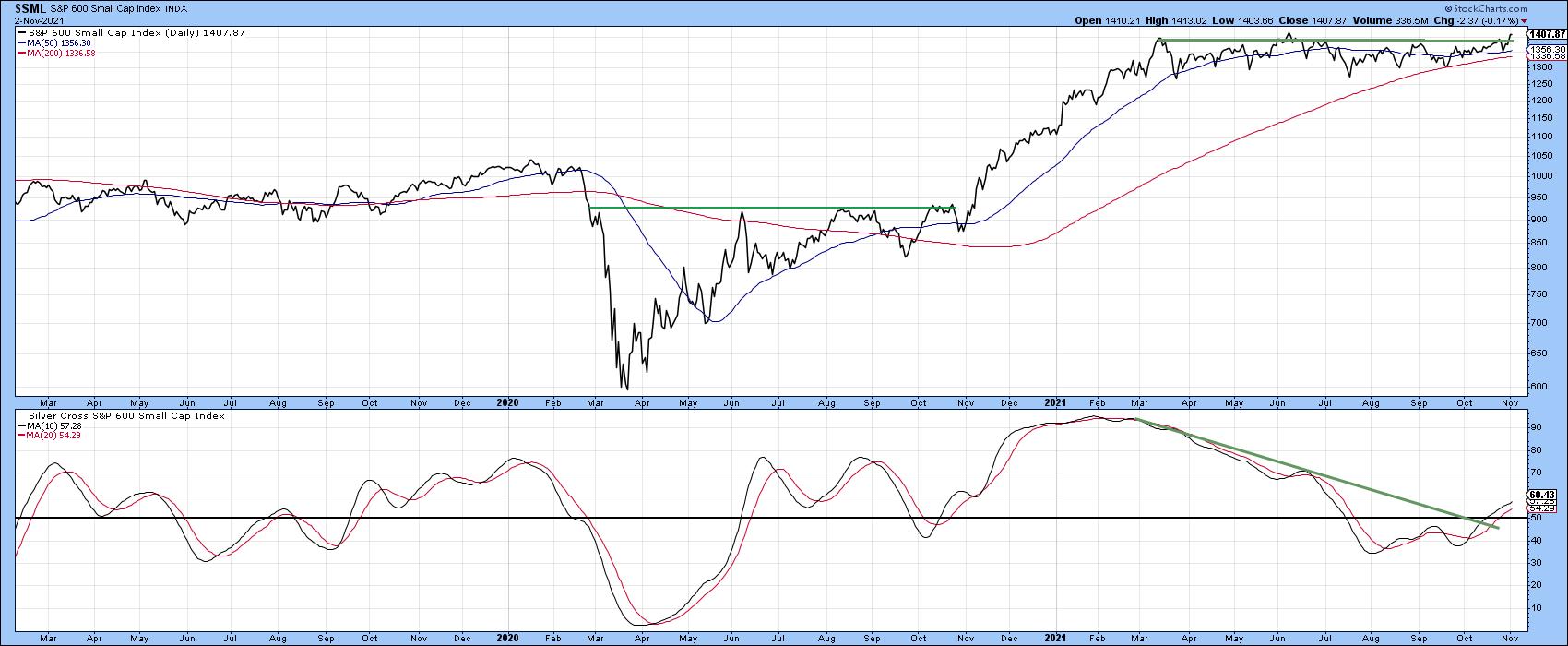Click the 2021 label on bottom time axis
Image resolution: width=1568 pixels, height=646 pixels.
(x=1055, y=638)
